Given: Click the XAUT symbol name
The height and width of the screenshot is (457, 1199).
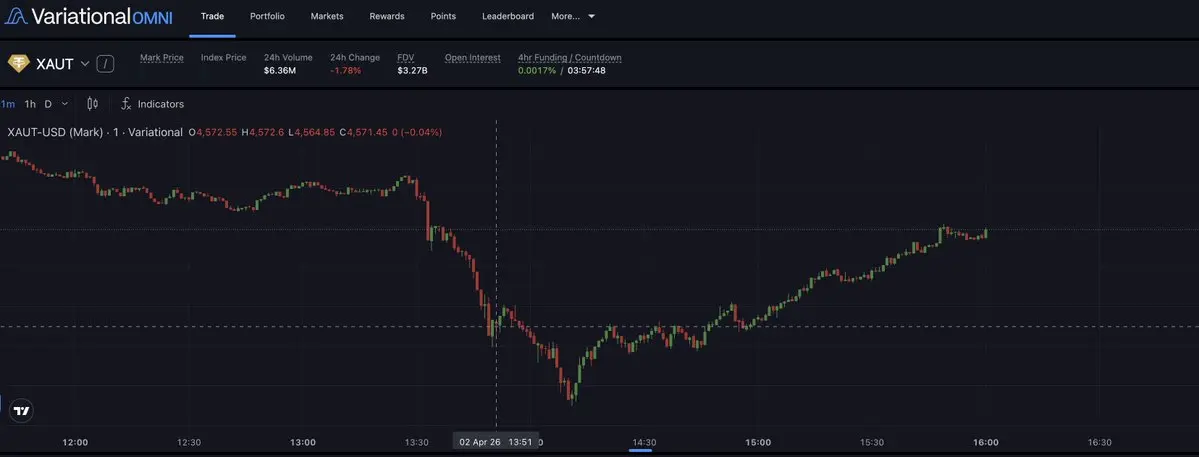Looking at the screenshot, I should [55, 64].
